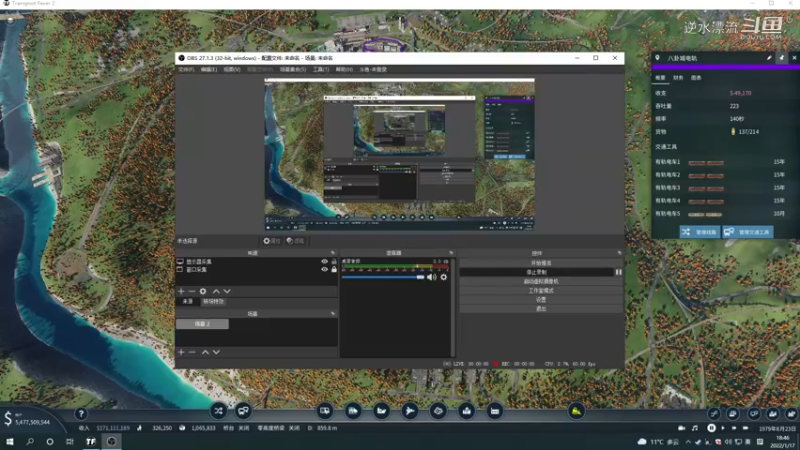Click the 停止录制 stop recording button
The width and height of the screenshot is (800, 450).
coord(536,272)
